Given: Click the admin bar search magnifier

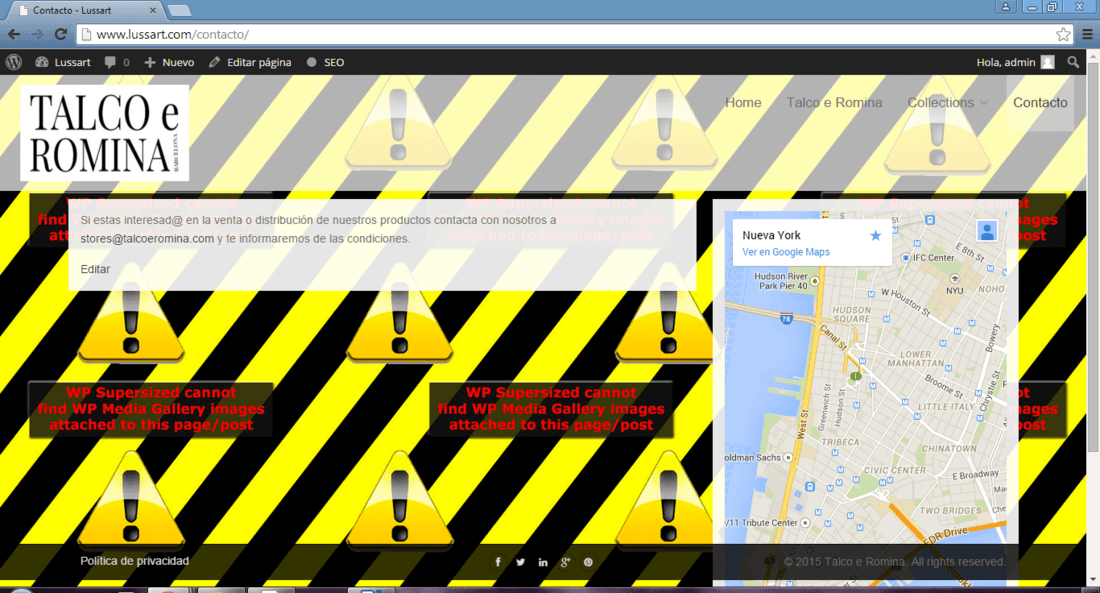Looking at the screenshot, I should coord(1073,62).
